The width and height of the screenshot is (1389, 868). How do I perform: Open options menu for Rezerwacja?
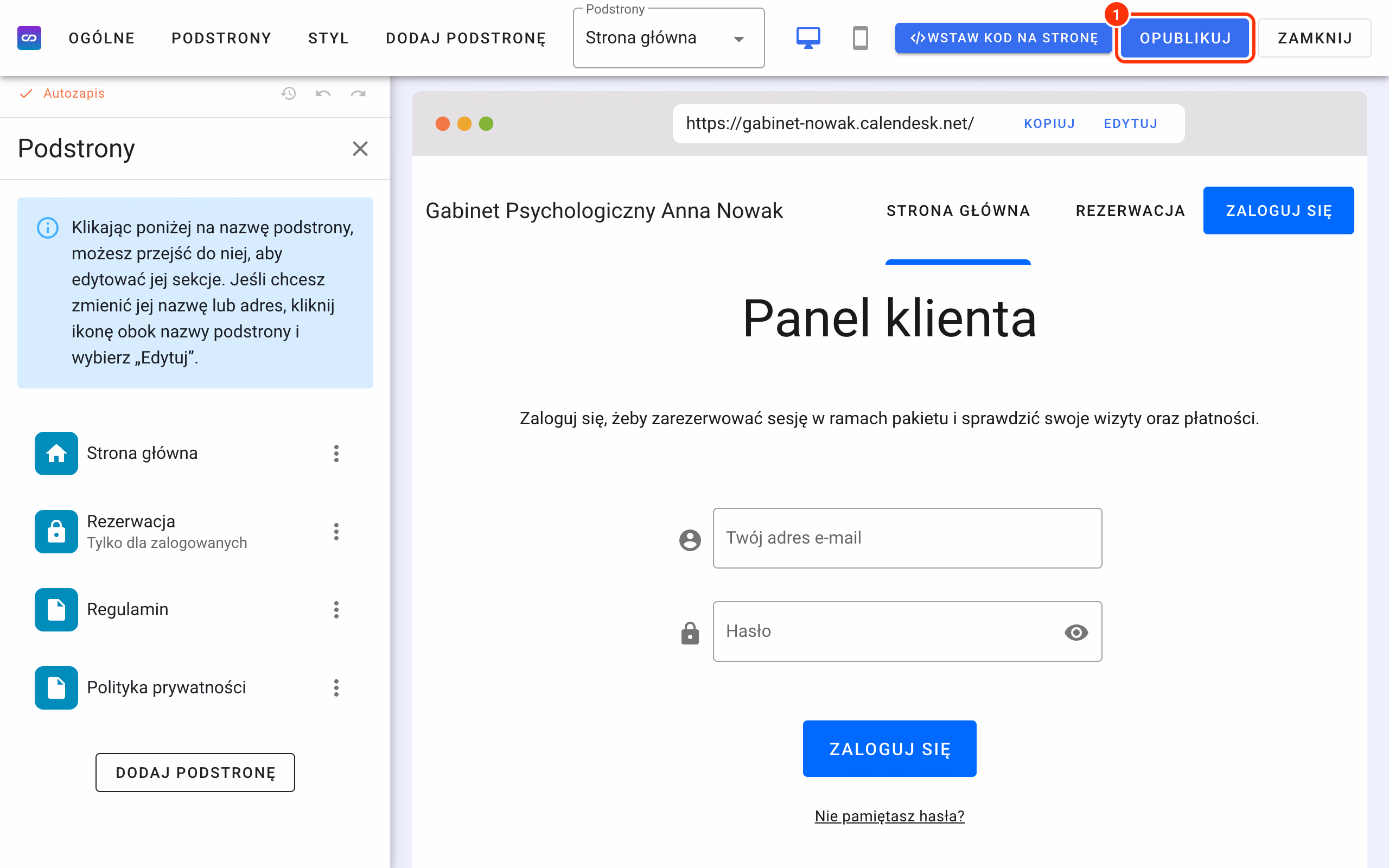click(336, 532)
